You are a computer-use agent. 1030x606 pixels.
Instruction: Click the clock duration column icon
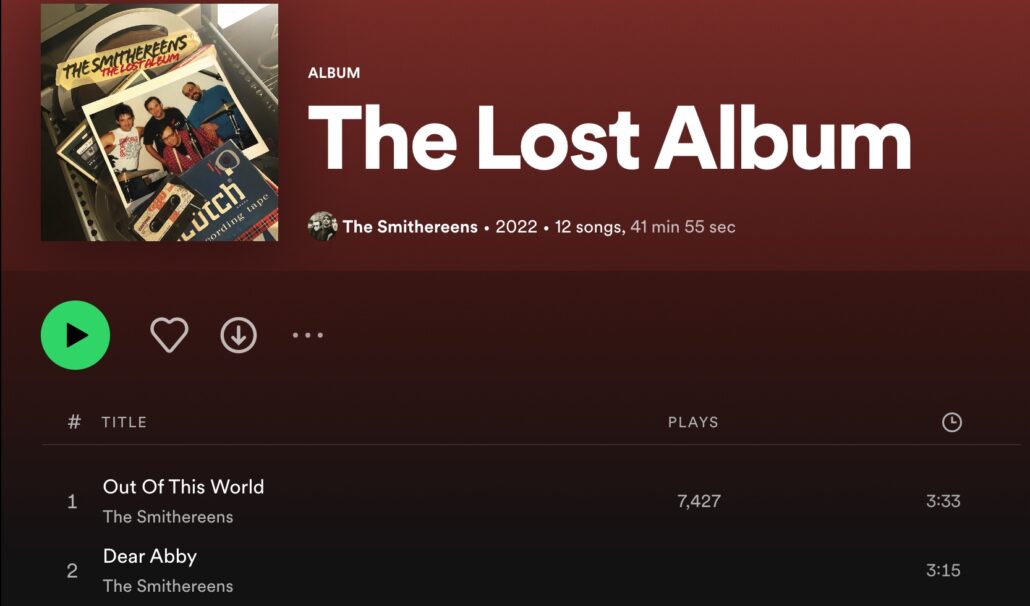click(952, 422)
